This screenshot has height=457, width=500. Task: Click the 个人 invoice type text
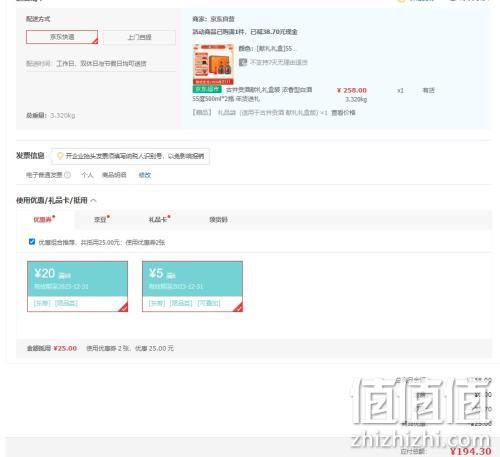pyautogui.click(x=87, y=175)
